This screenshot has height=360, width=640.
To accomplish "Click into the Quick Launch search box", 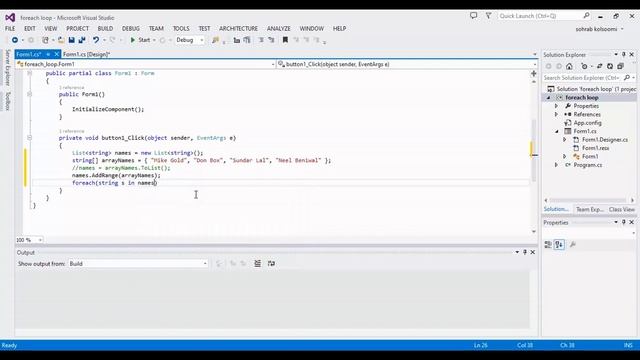I will pos(544,16).
